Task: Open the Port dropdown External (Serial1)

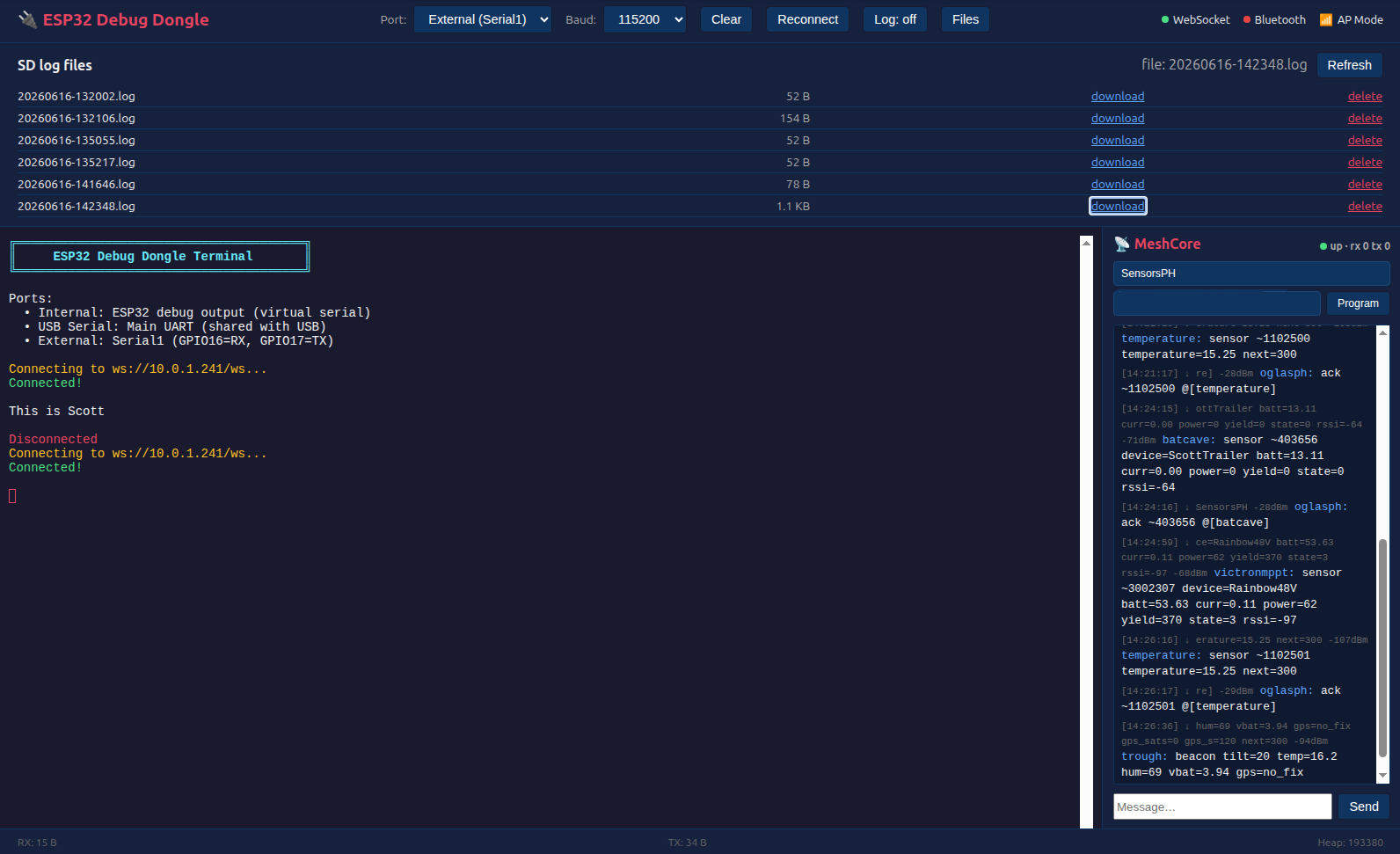Action: pos(483,19)
